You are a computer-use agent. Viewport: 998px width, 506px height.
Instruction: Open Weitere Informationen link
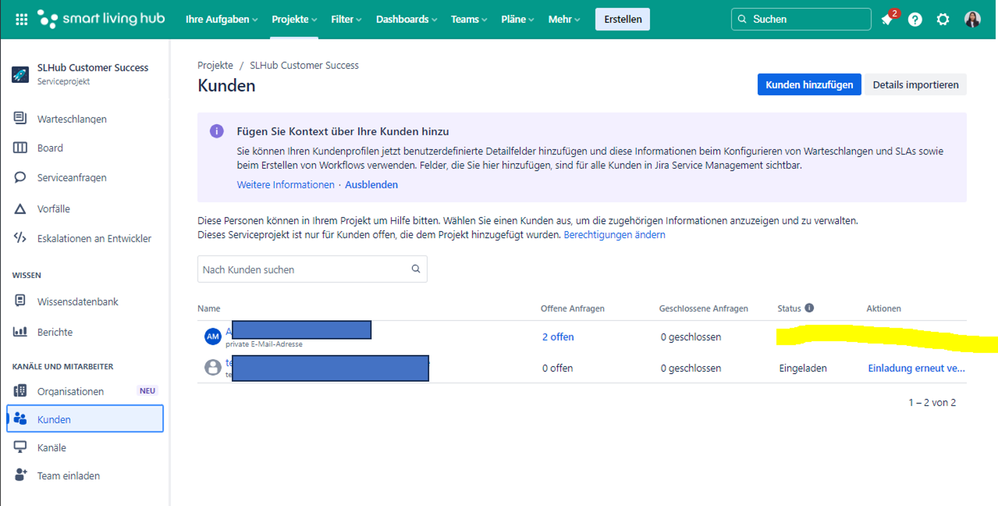click(285, 185)
